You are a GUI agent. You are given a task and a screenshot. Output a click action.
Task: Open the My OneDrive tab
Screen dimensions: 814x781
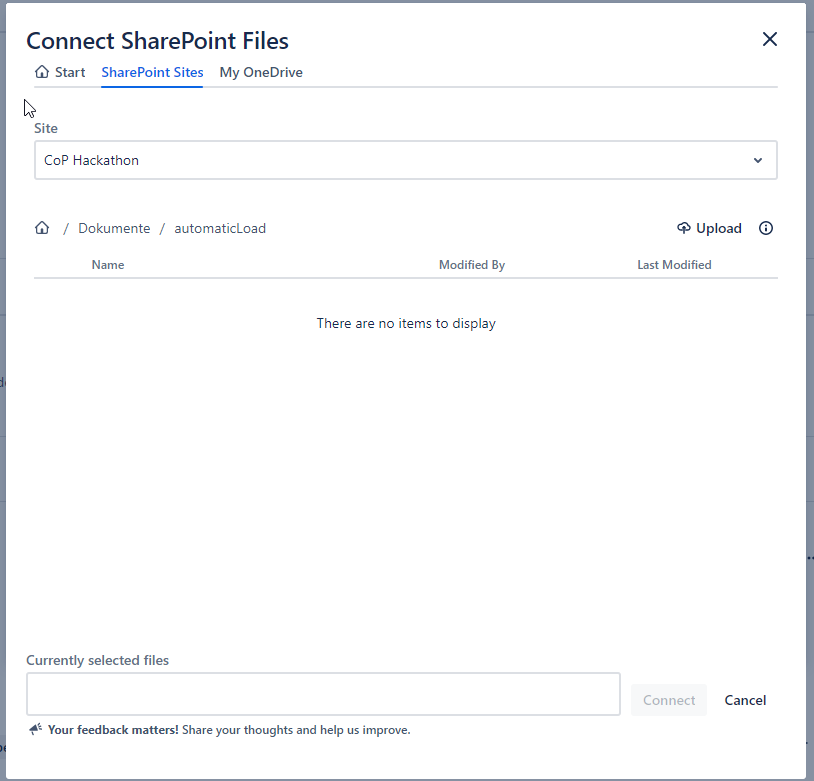(261, 72)
